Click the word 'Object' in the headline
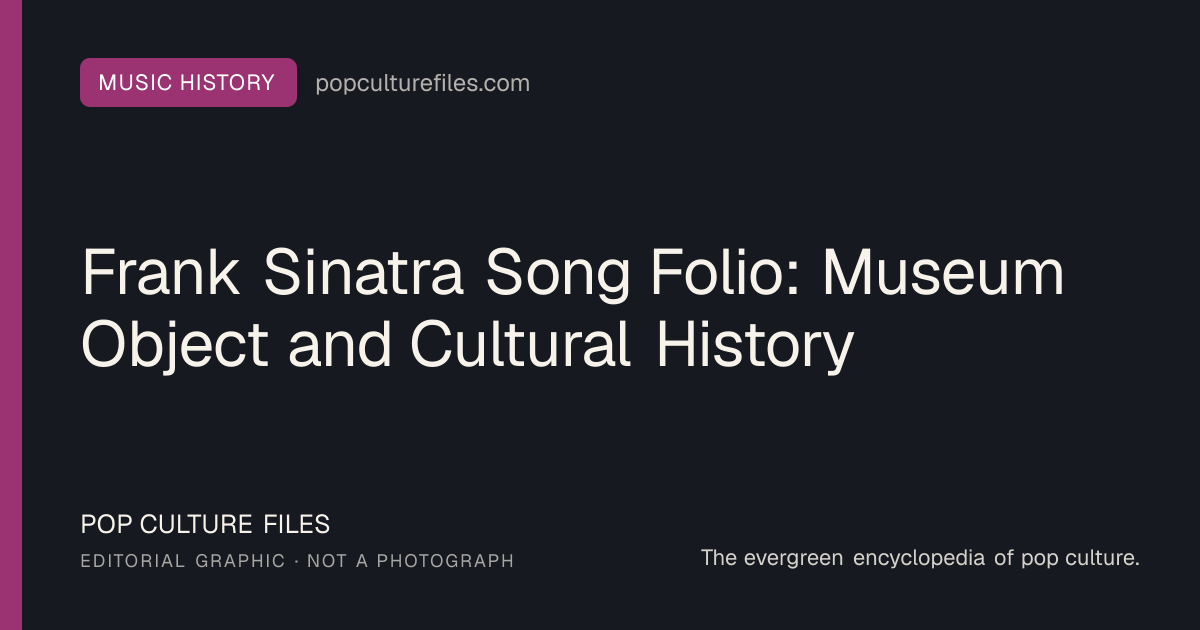 175,347
